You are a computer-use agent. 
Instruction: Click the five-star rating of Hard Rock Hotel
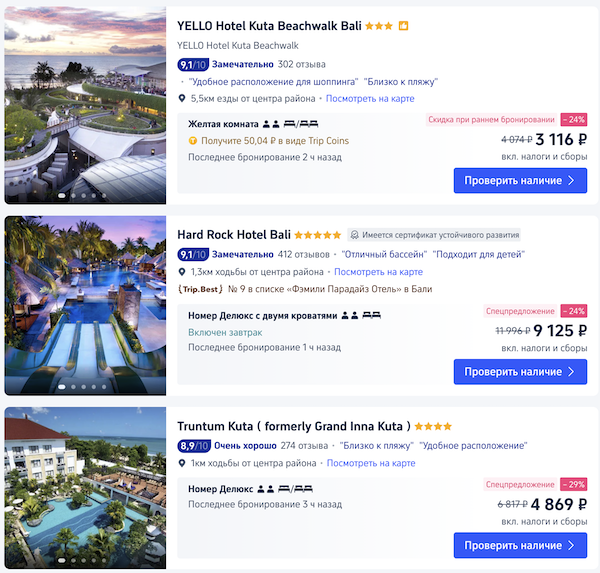(x=318, y=235)
